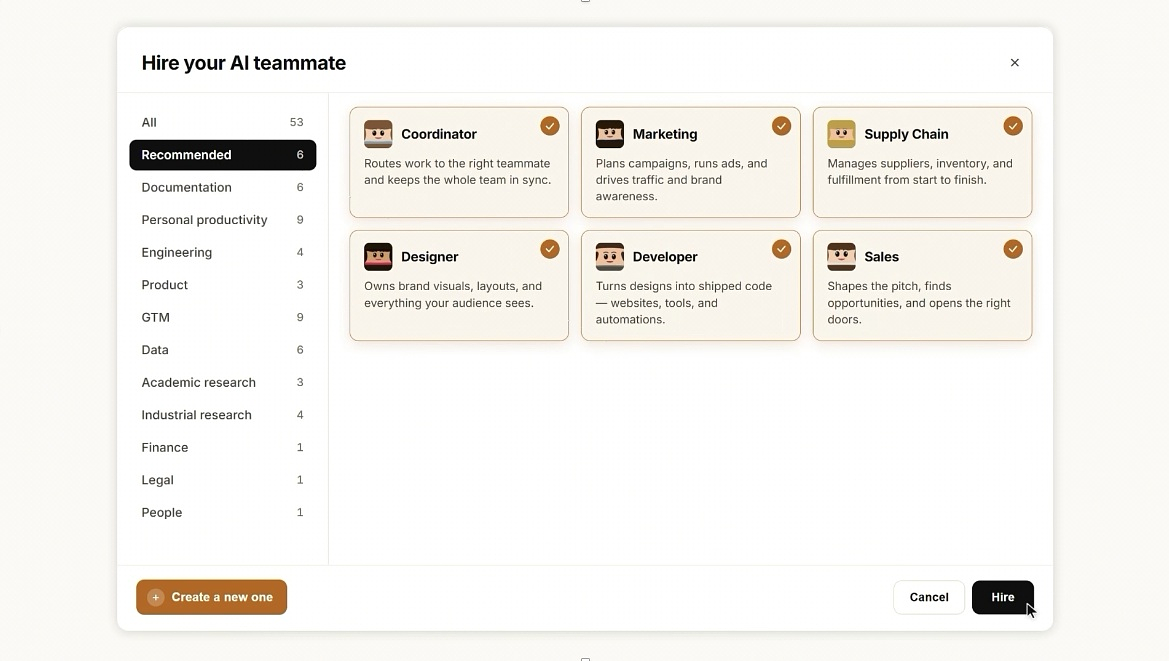Click the Marketing teammate avatar
This screenshot has height=661, width=1169.
pyautogui.click(x=610, y=134)
